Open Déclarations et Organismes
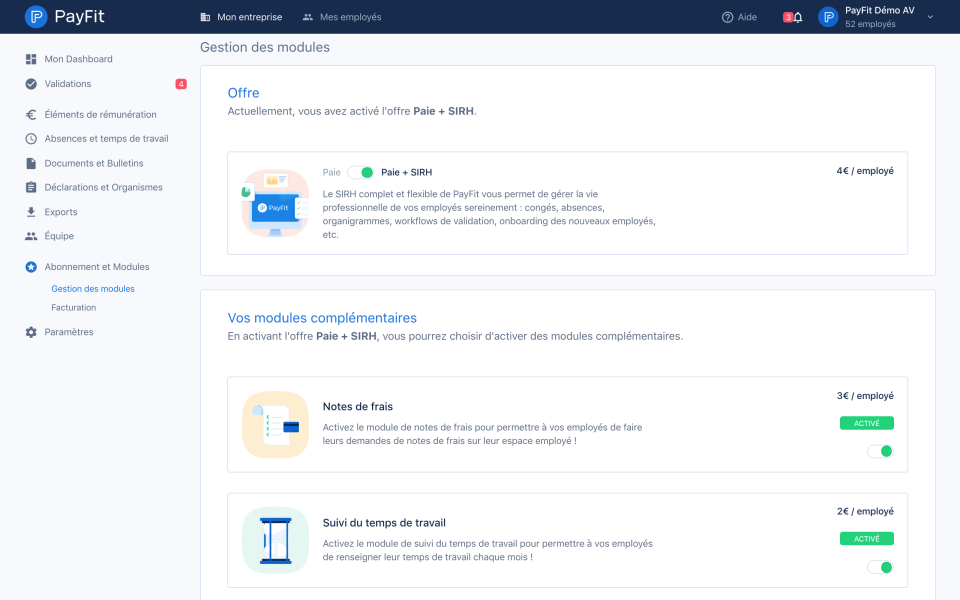This screenshot has height=600, width=960. pyautogui.click(x=103, y=187)
